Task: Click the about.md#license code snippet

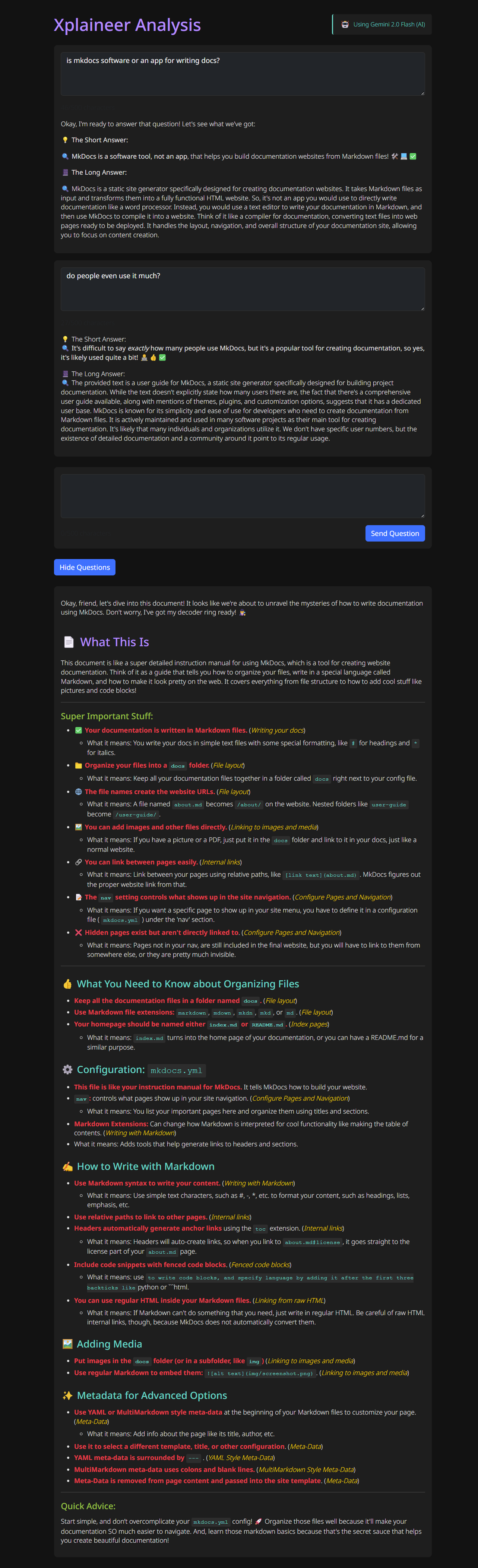Action: pos(312,1242)
